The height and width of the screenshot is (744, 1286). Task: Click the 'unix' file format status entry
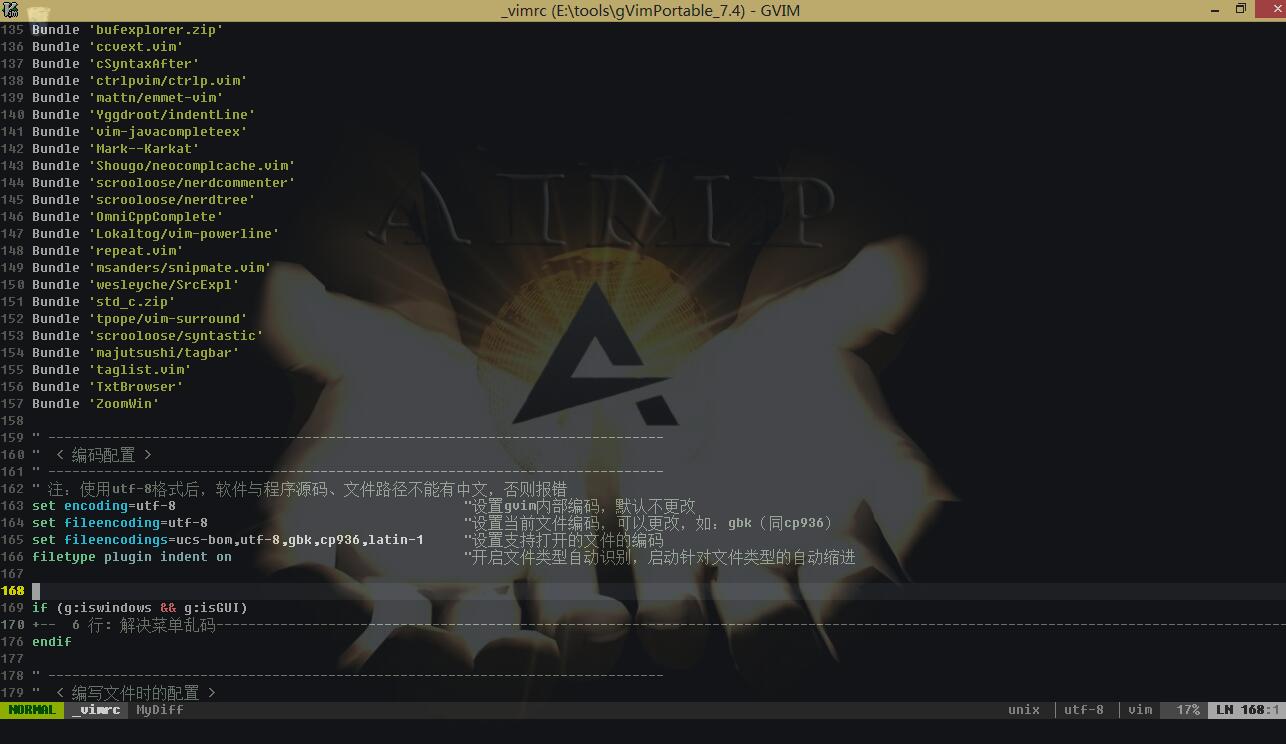[1024, 710]
